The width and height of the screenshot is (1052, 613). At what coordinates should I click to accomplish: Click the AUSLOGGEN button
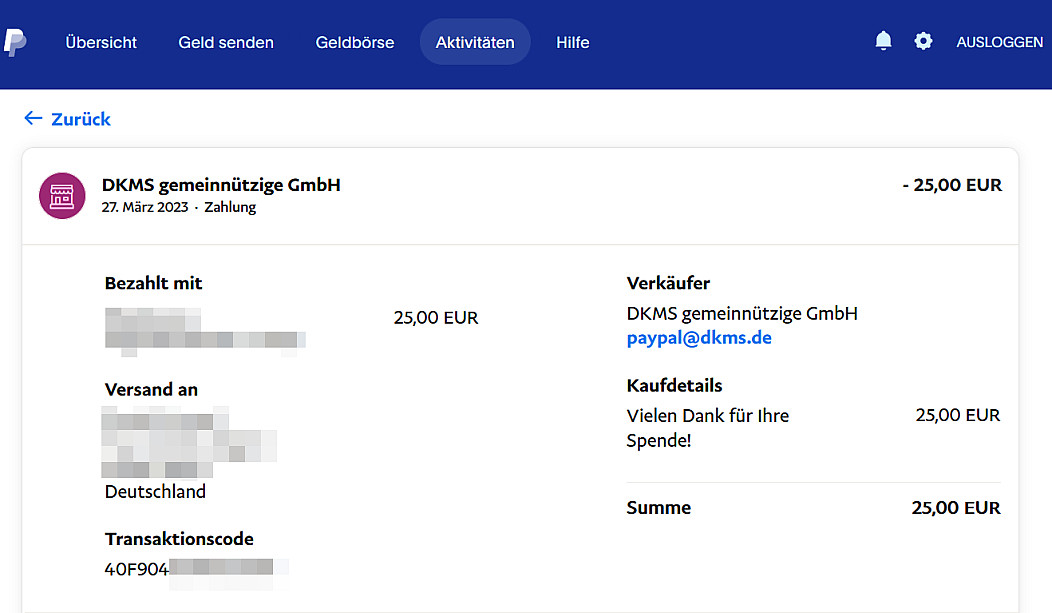(x=999, y=42)
